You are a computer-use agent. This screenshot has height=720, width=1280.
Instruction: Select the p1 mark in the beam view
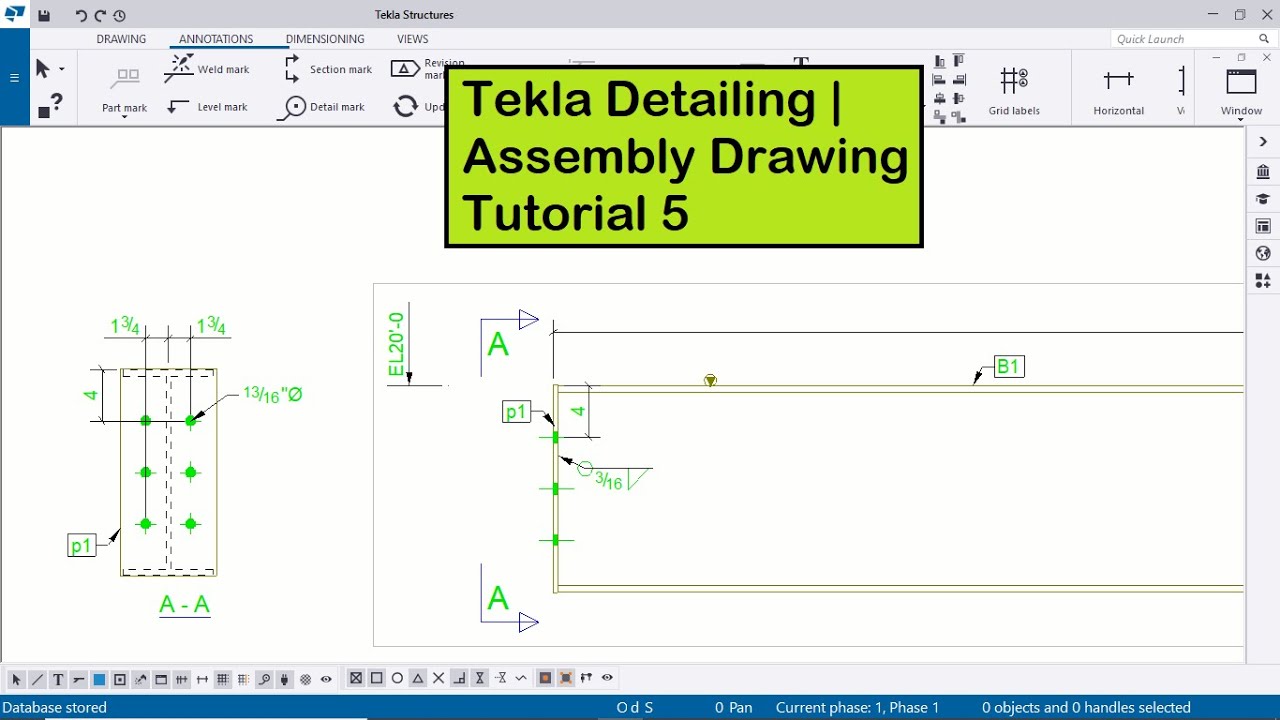tap(516, 412)
